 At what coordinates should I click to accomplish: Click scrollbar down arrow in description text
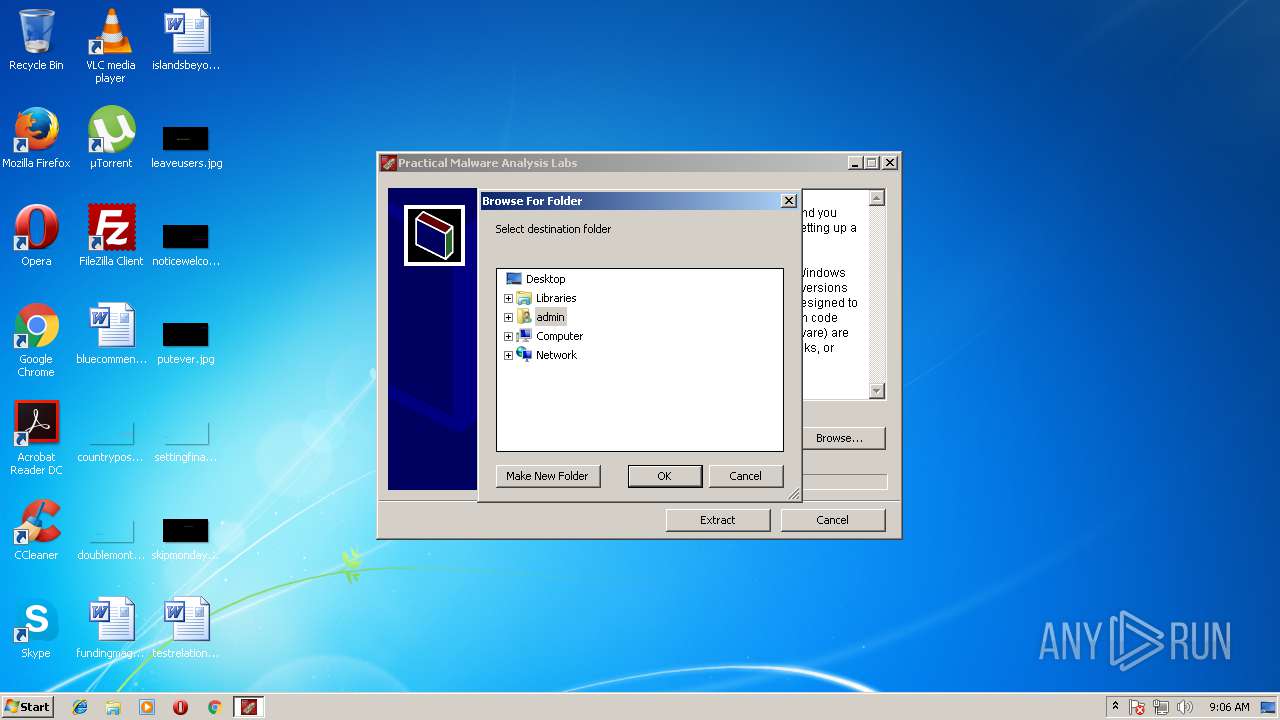pyautogui.click(x=876, y=391)
